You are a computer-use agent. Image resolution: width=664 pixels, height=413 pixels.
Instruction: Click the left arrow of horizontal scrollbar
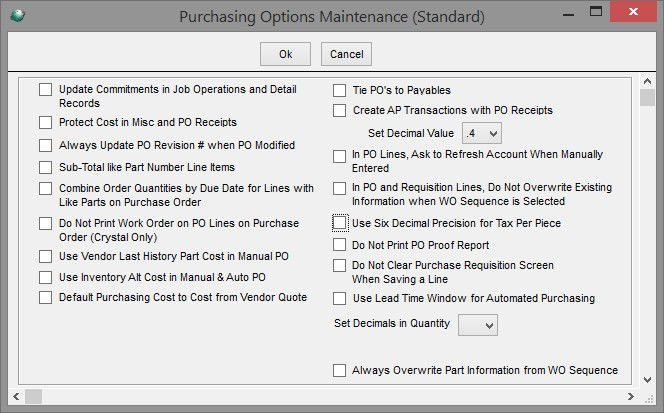click(16, 396)
